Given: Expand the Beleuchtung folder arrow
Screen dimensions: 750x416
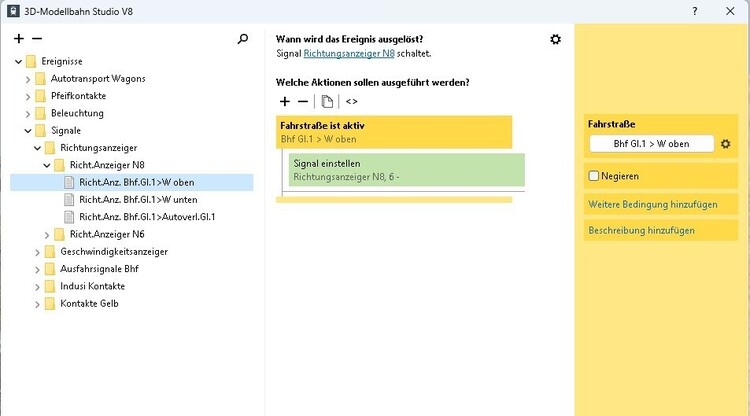Looking at the screenshot, I should pyautogui.click(x=28, y=114).
